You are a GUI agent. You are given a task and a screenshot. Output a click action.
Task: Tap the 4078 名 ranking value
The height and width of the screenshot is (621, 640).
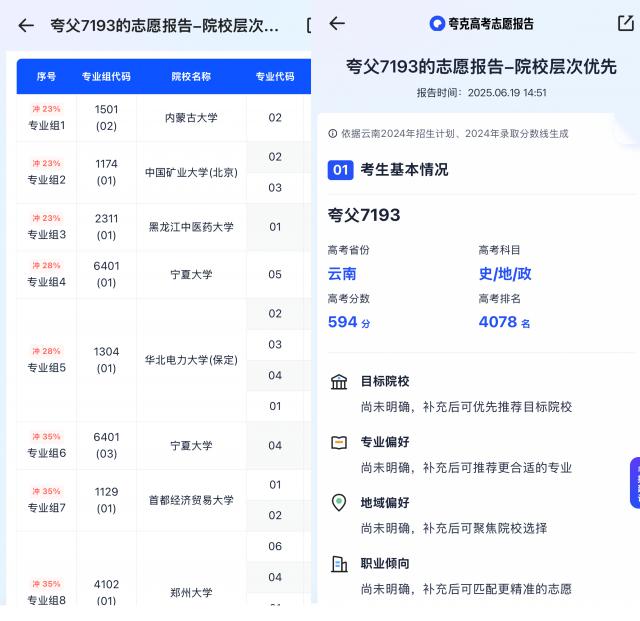pos(504,322)
